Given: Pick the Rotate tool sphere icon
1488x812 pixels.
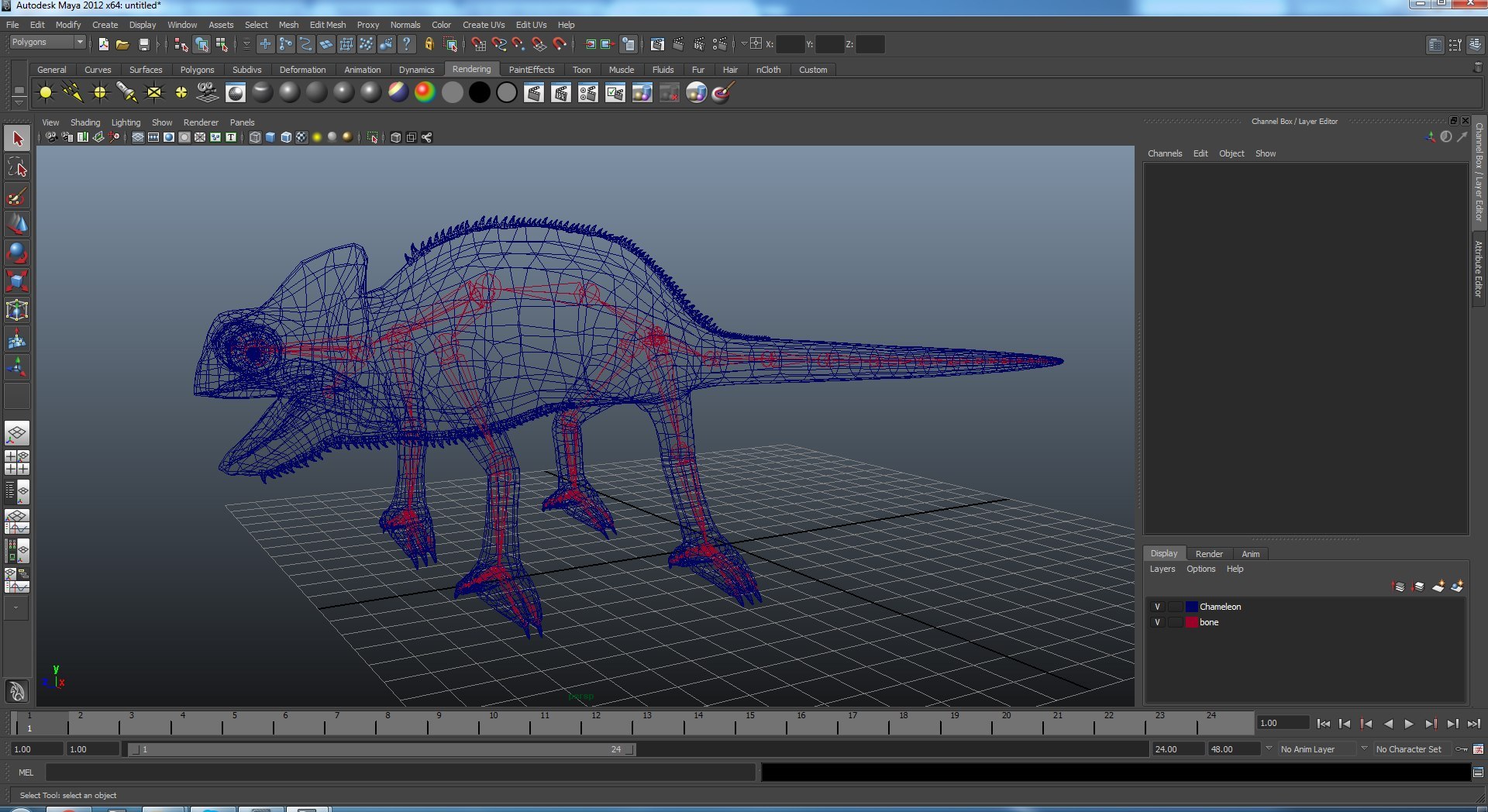Looking at the screenshot, I should (x=17, y=253).
